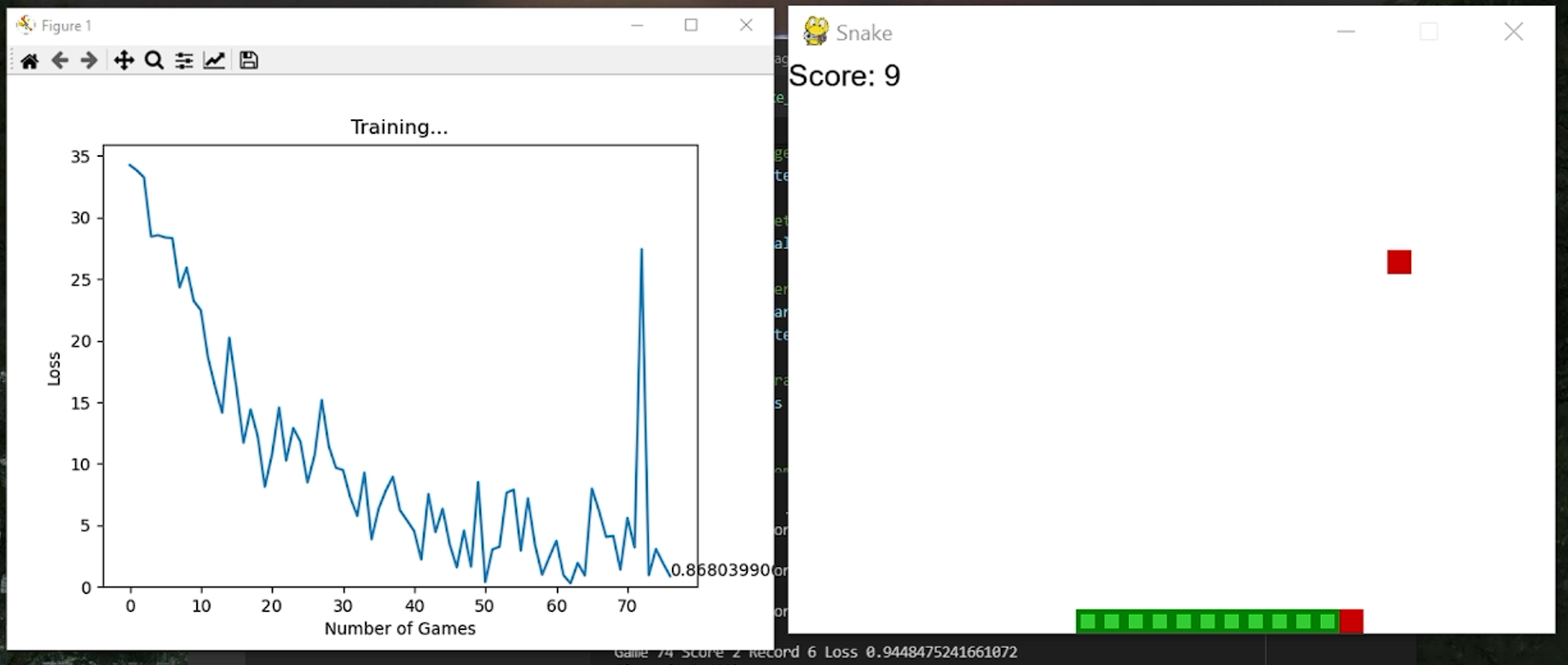Viewport: 1568px width, 665px height.
Task: Click the red food square in Snake
Action: 1399,262
